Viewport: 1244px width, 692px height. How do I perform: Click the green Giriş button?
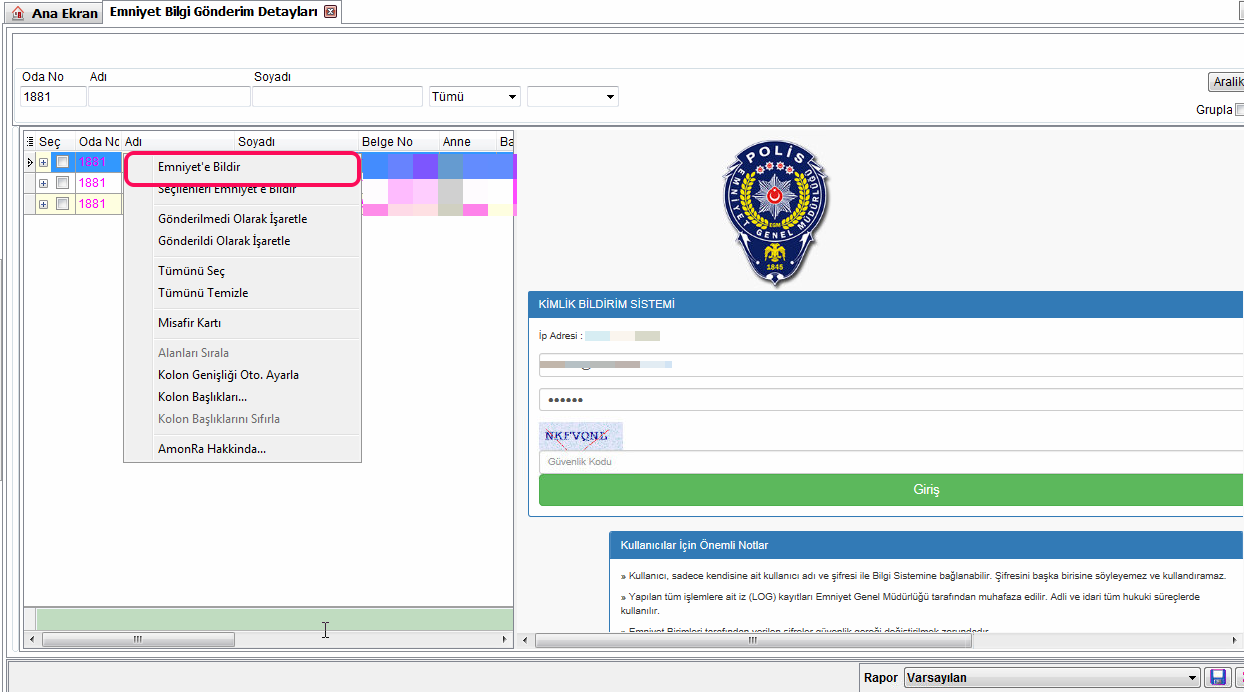point(891,490)
